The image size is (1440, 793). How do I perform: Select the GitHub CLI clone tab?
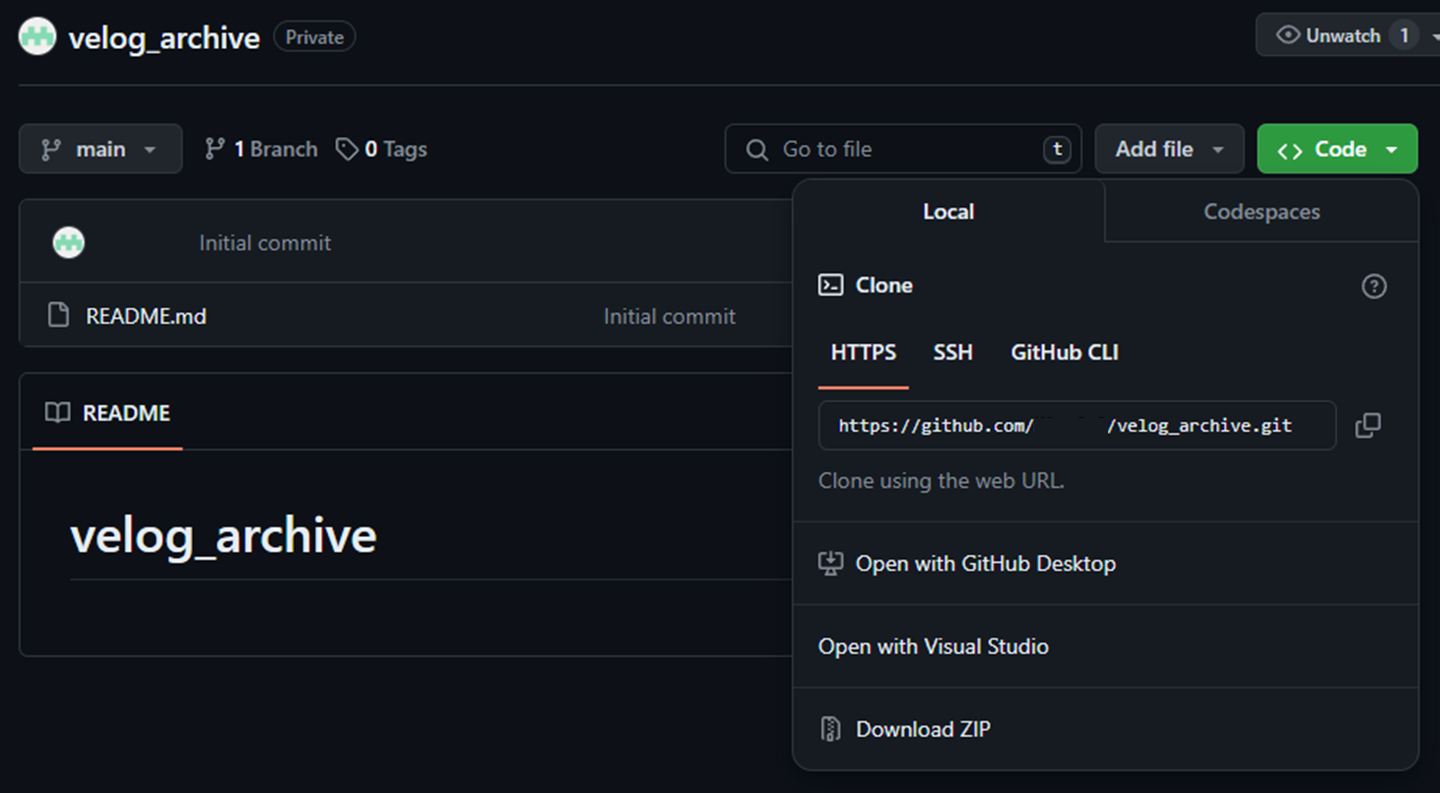1064,353
